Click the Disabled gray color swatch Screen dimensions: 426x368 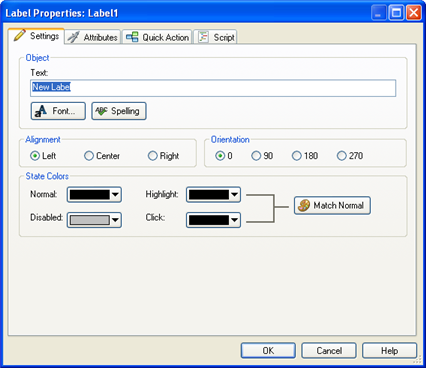click(x=89, y=220)
